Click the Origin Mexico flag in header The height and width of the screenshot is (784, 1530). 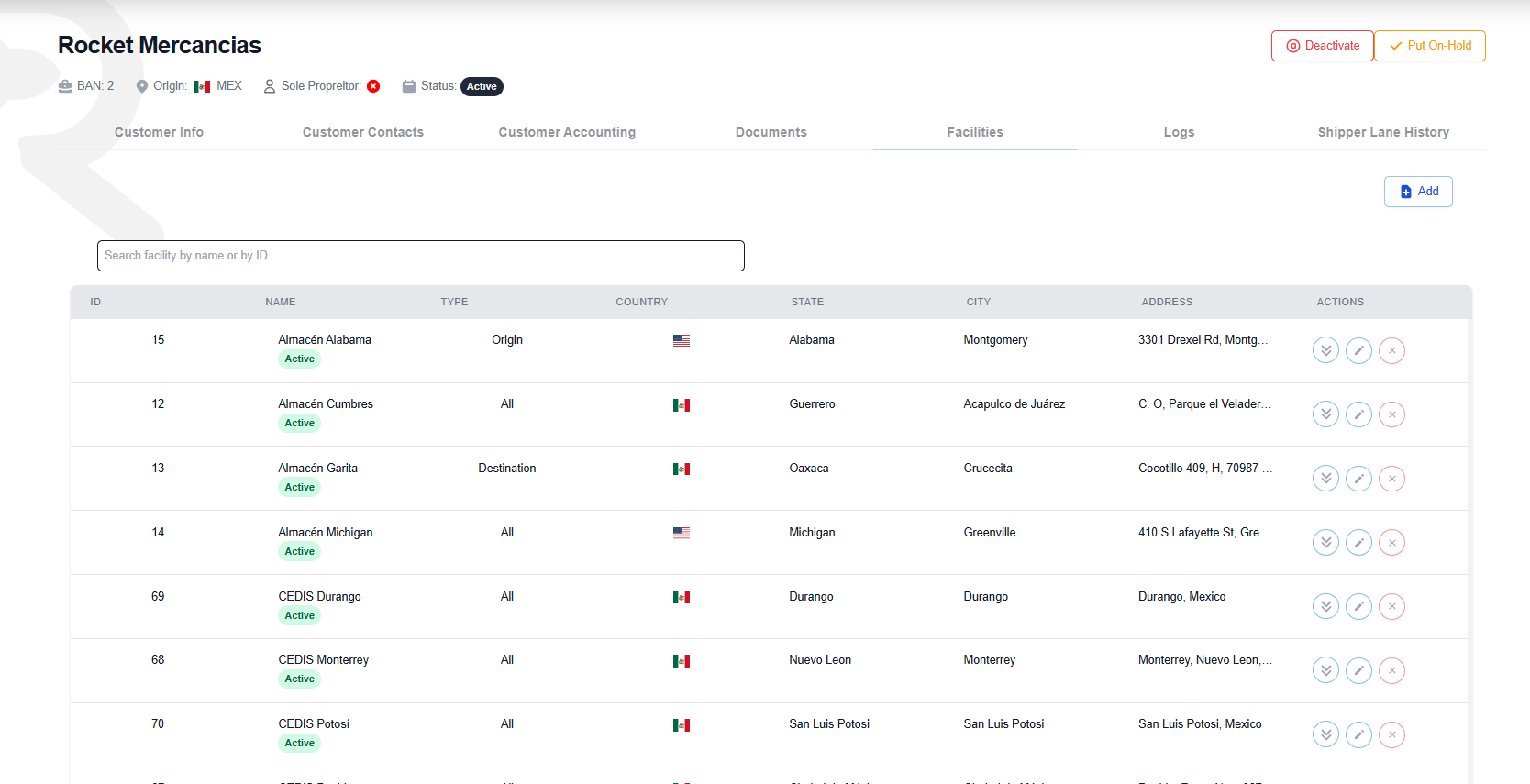click(202, 86)
